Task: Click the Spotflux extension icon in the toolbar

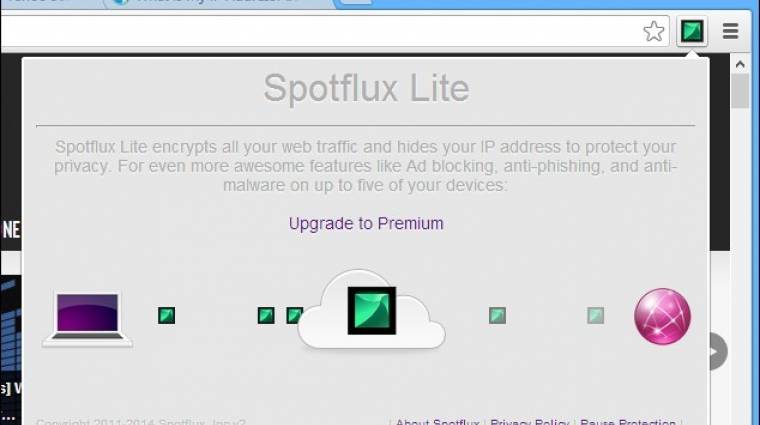Action: click(692, 31)
